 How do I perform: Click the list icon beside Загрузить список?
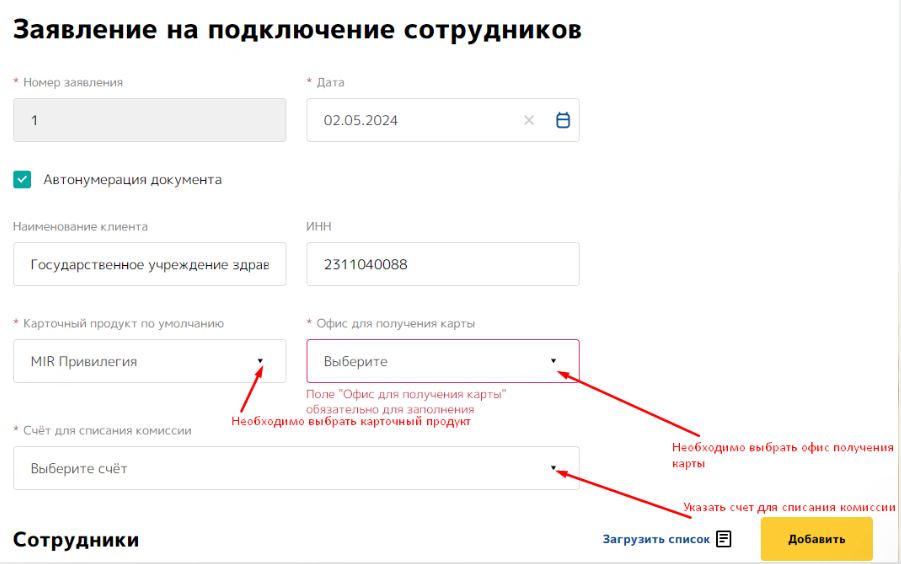(x=724, y=539)
